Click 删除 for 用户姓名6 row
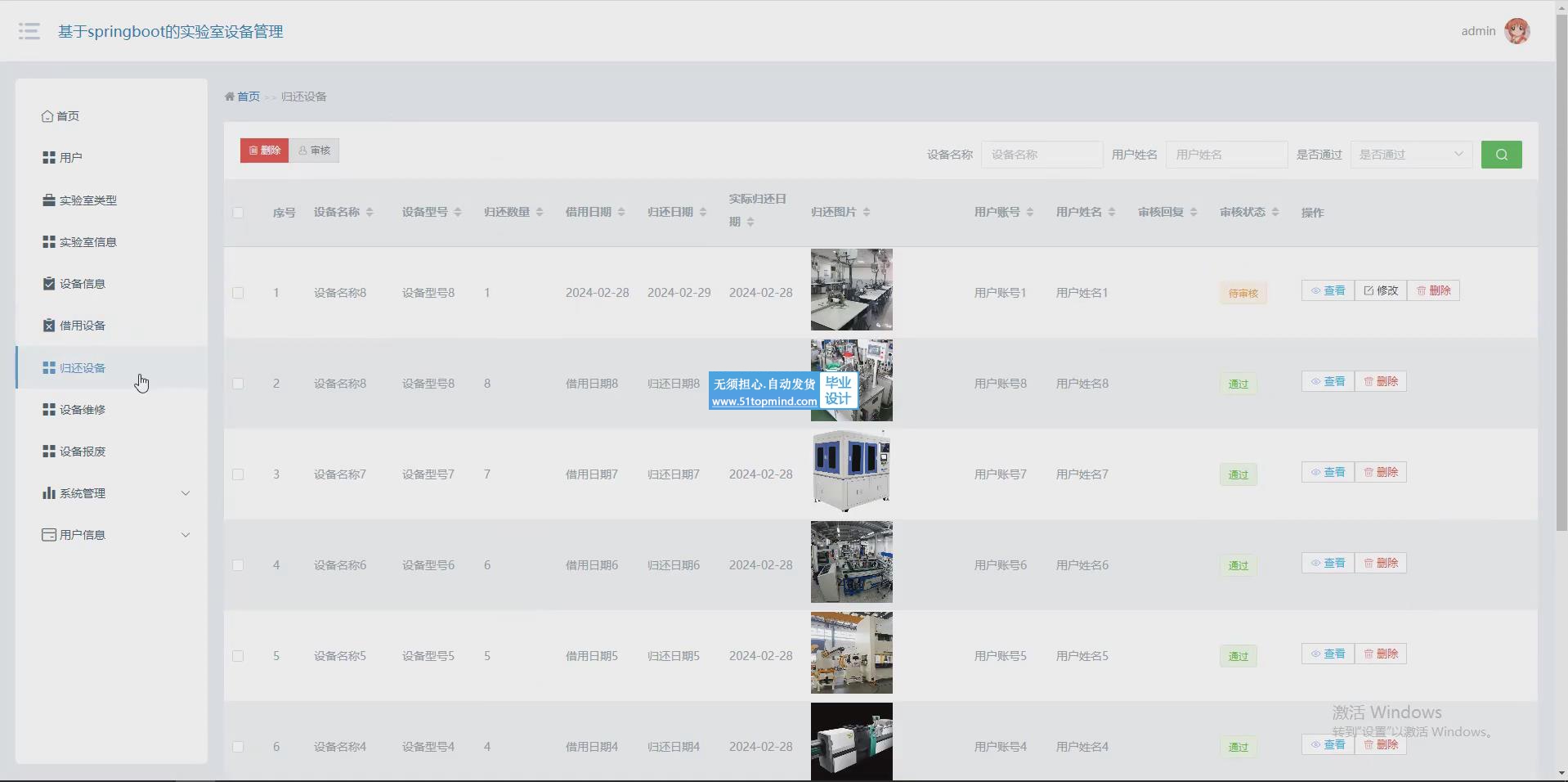Viewport: 1568px width, 782px height. (1381, 563)
